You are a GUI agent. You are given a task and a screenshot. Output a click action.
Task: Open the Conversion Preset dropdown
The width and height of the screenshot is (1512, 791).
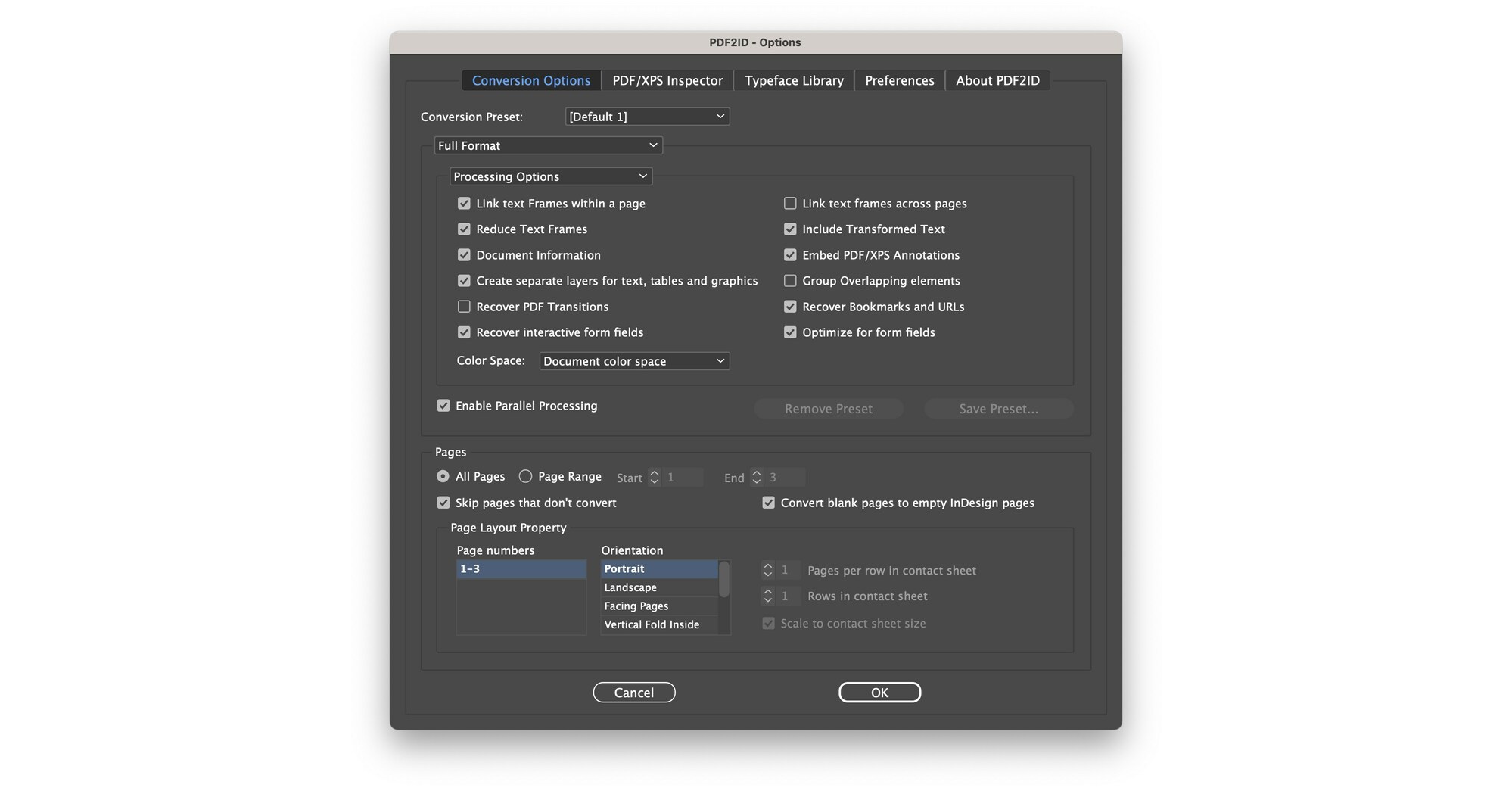647,116
